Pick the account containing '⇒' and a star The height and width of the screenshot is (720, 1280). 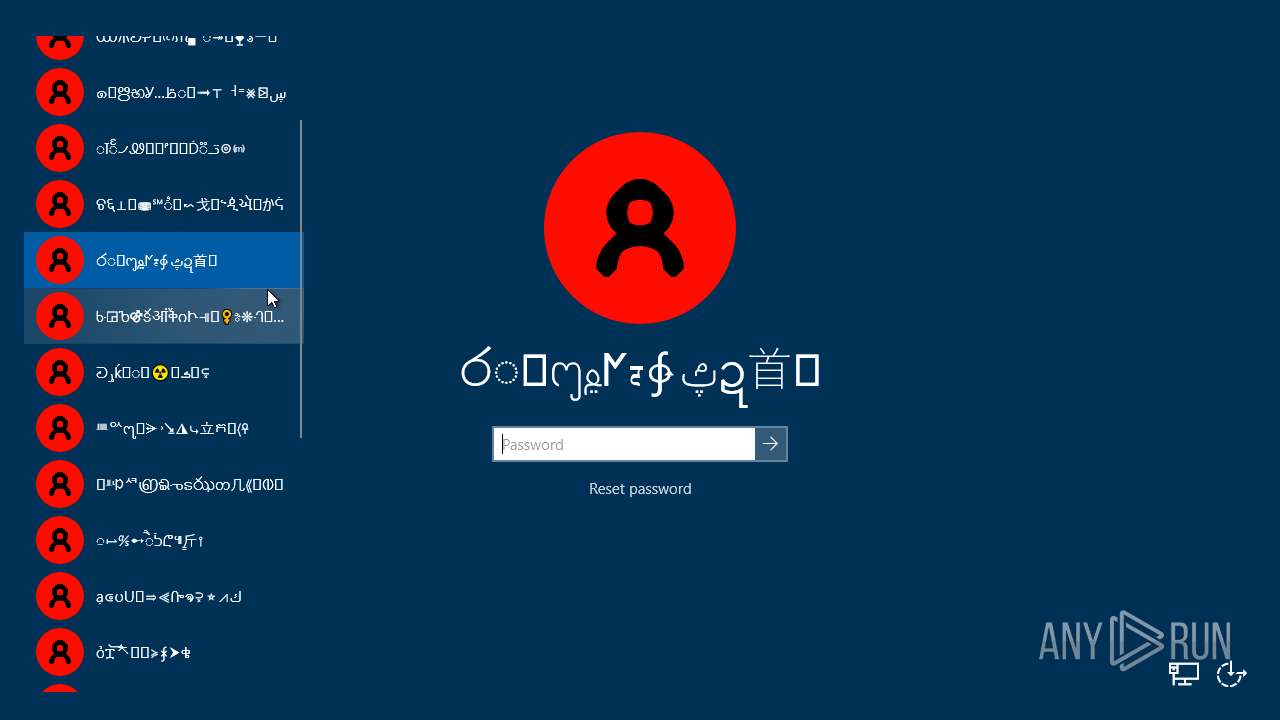point(163,596)
